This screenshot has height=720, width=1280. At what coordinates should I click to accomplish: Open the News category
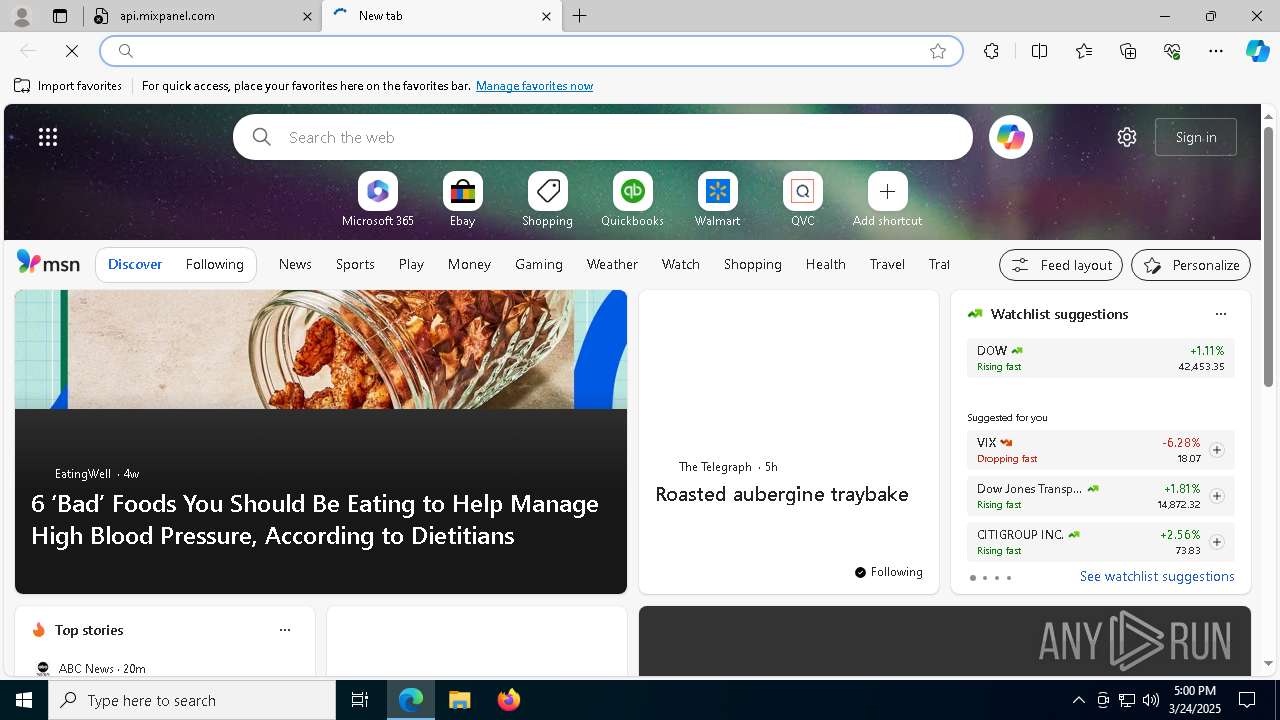point(295,265)
